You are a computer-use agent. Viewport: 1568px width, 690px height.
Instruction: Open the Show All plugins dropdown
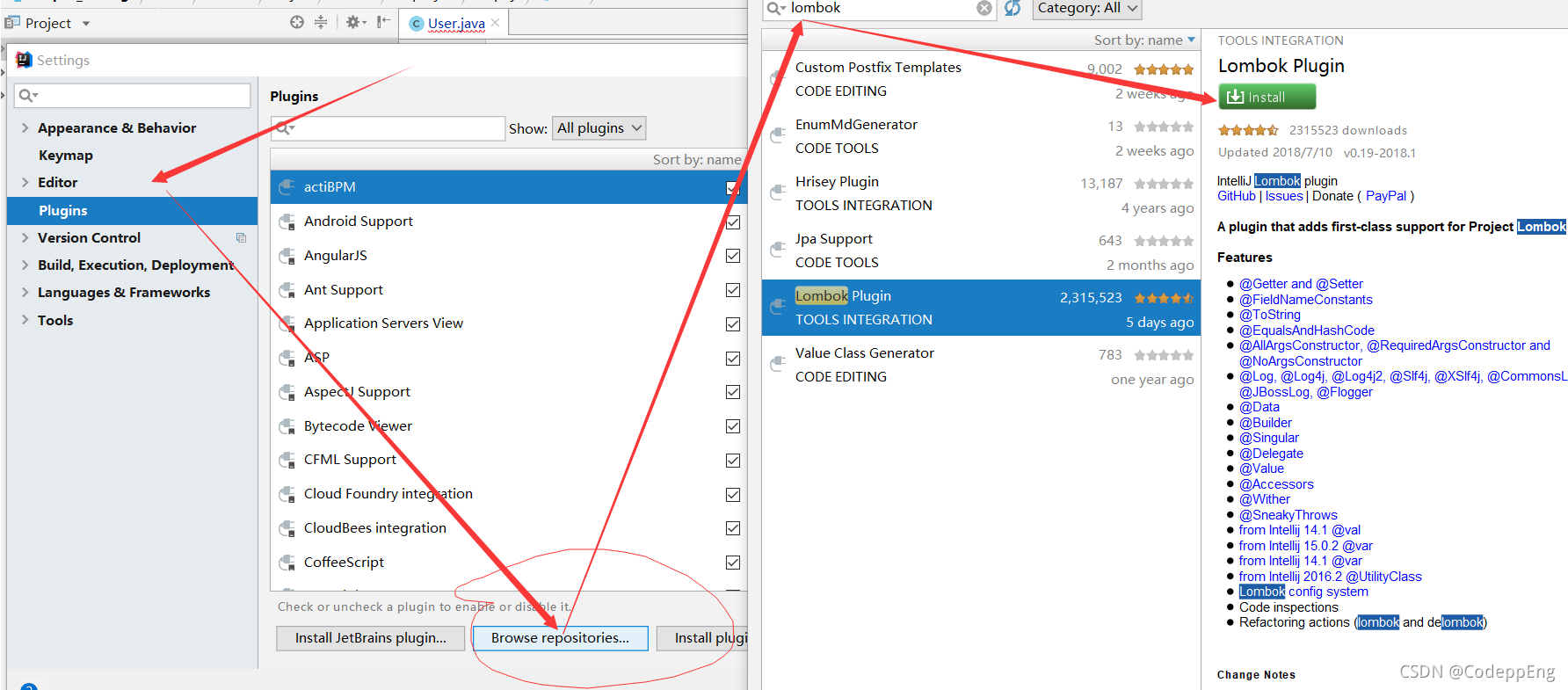(599, 128)
